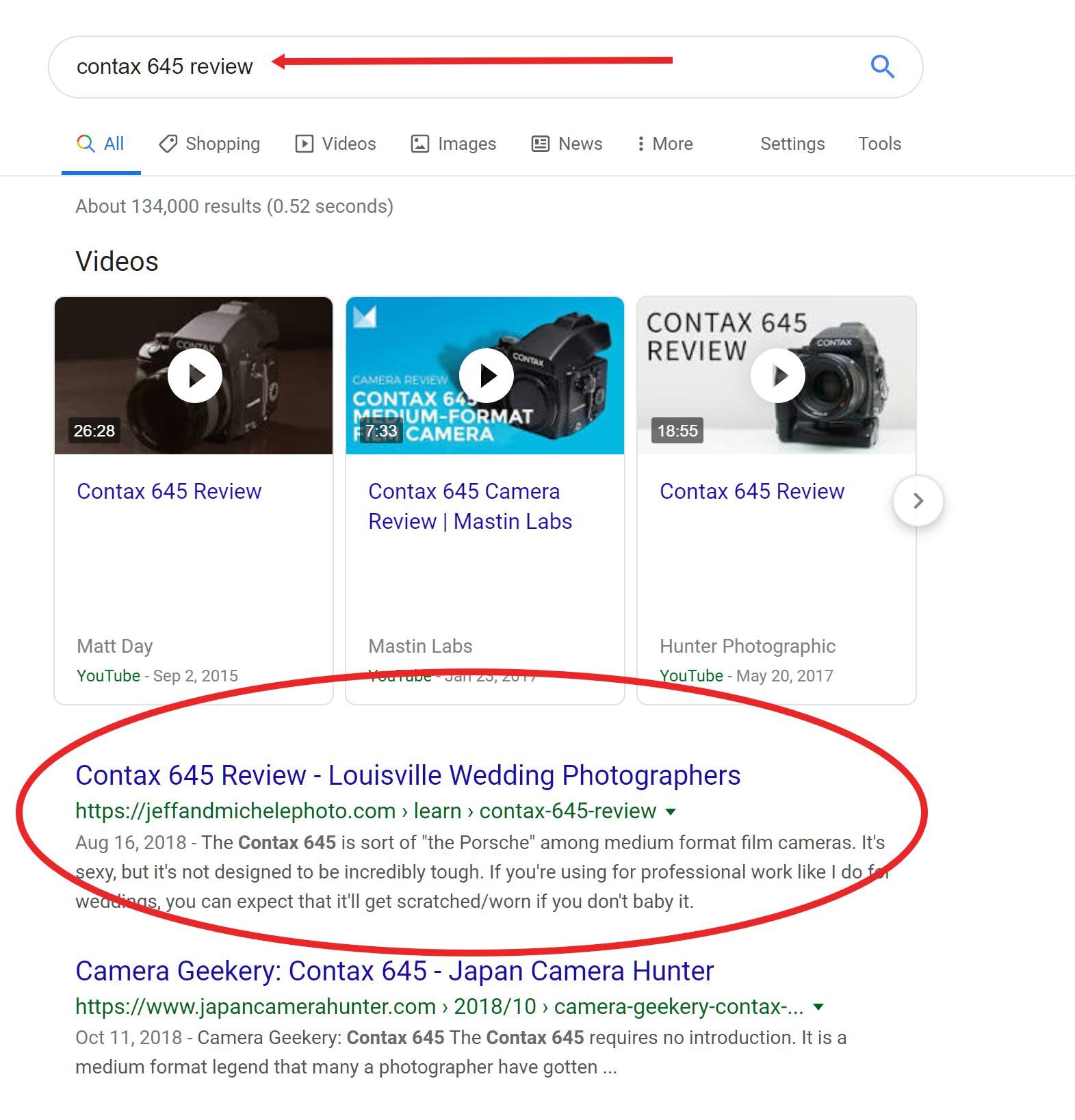This screenshot has width=1075, height=1120.
Task: Click 'YouTube - Sep 2, 2015' source text
Action: point(157,676)
